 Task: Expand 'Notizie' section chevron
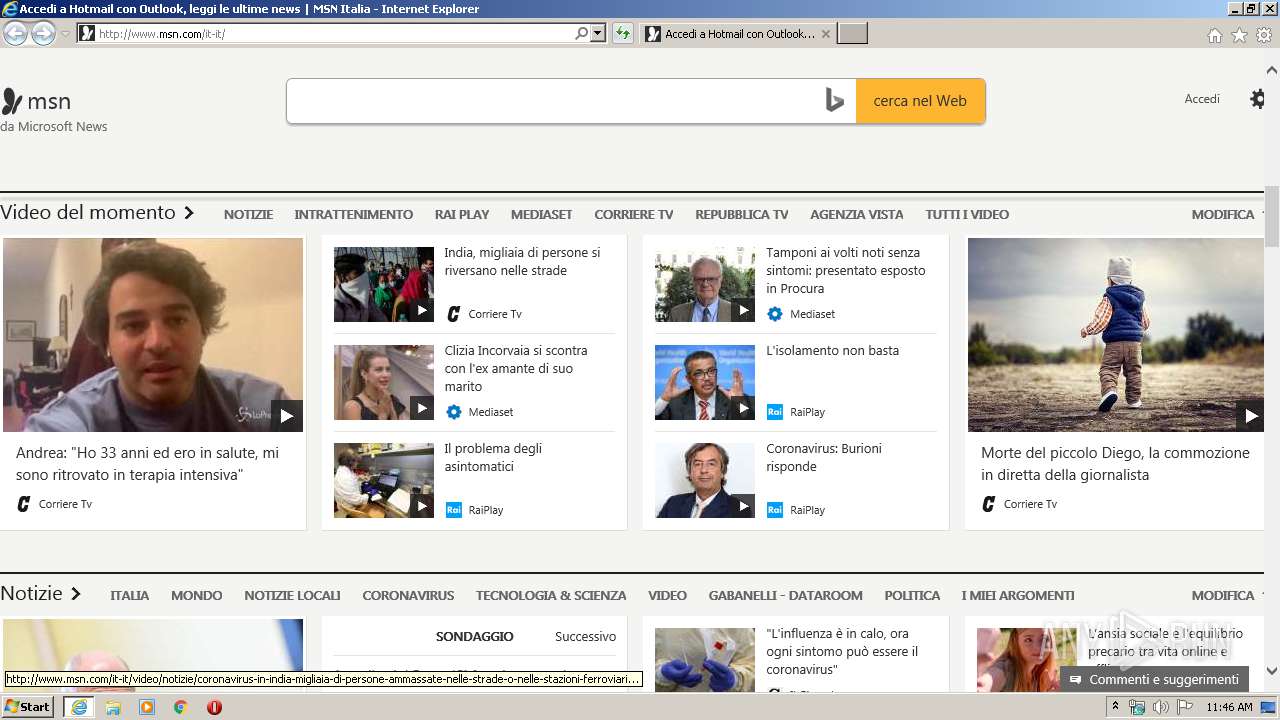75,594
